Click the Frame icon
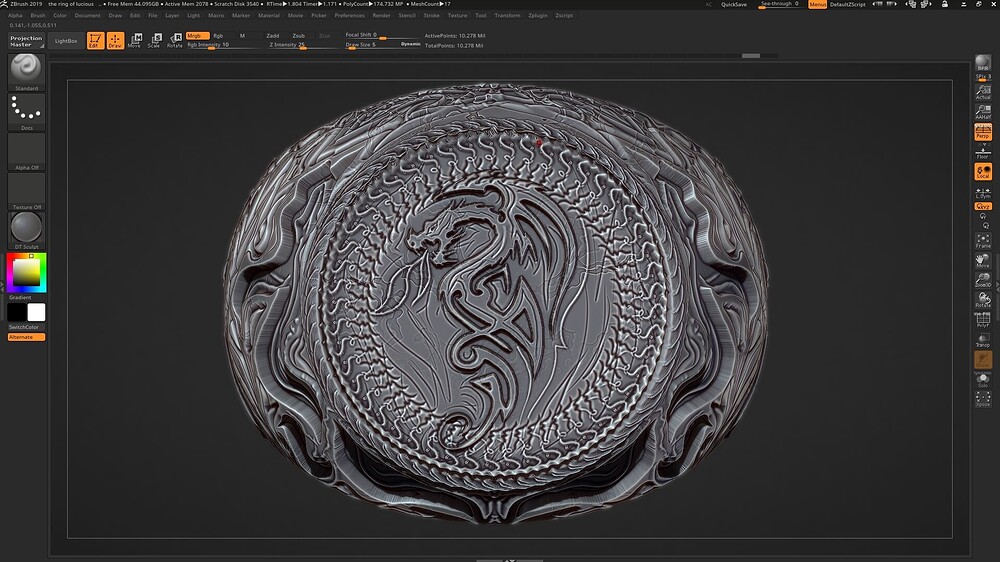The width and height of the screenshot is (1000, 562). pyautogui.click(x=983, y=240)
